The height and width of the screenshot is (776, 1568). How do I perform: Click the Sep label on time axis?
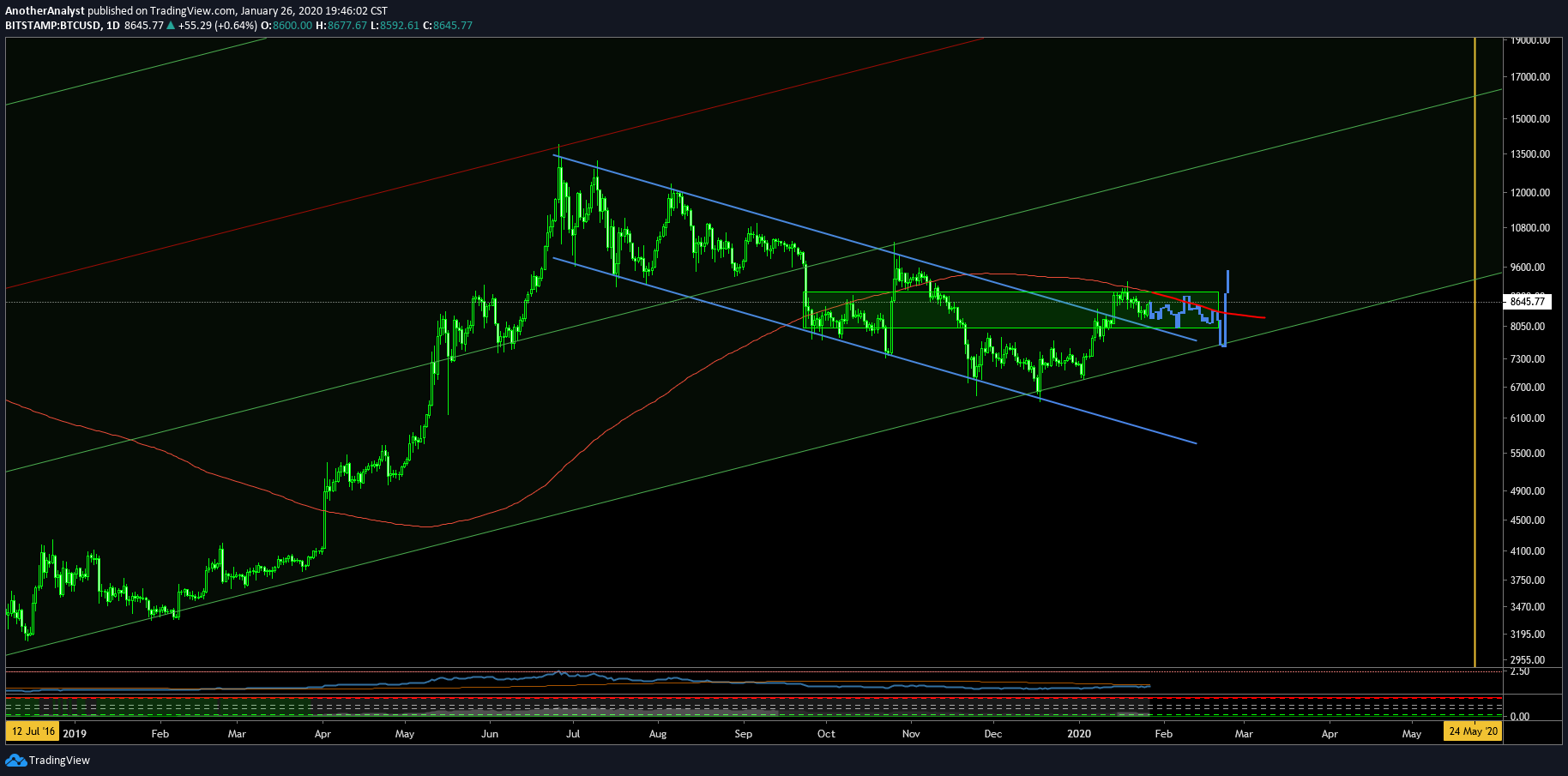coord(744,734)
